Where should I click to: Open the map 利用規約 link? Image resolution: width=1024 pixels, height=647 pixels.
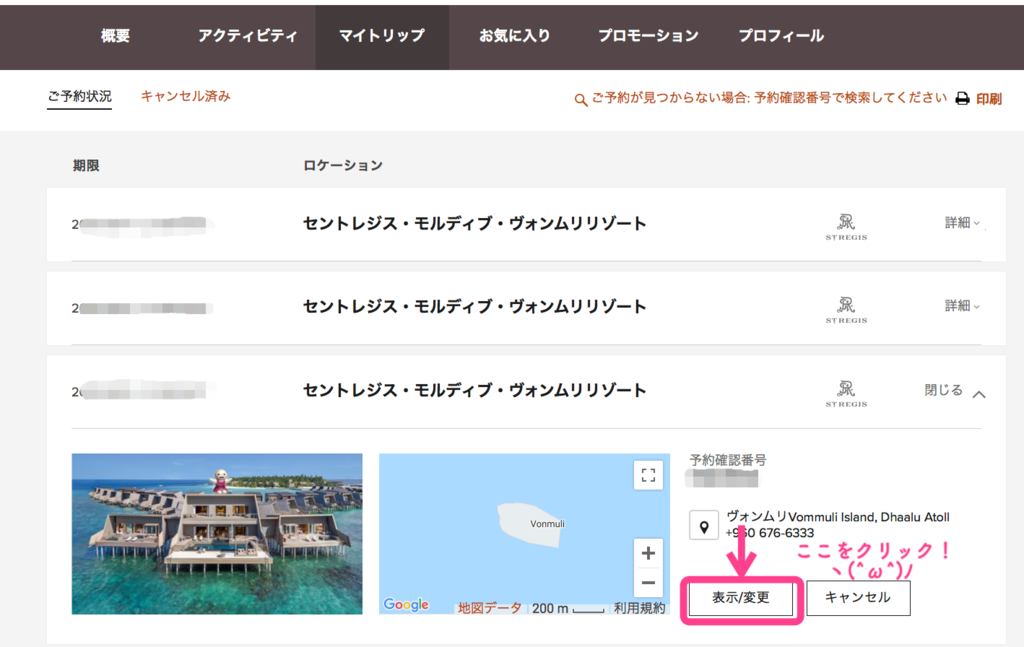[639, 608]
